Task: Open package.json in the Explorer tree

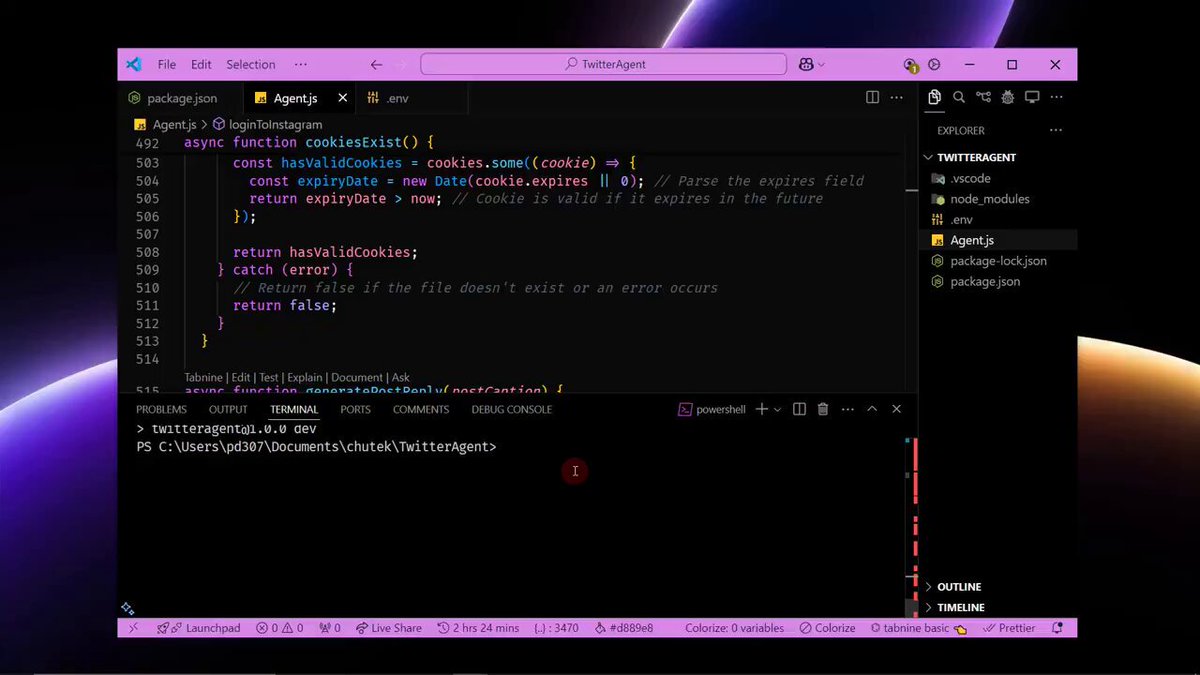Action: click(x=985, y=281)
